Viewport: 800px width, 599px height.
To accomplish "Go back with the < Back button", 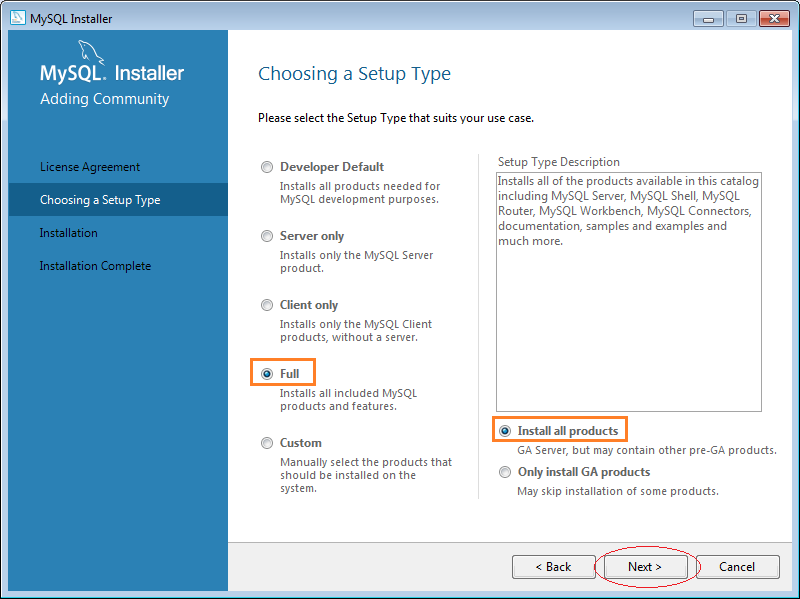I will [554, 567].
